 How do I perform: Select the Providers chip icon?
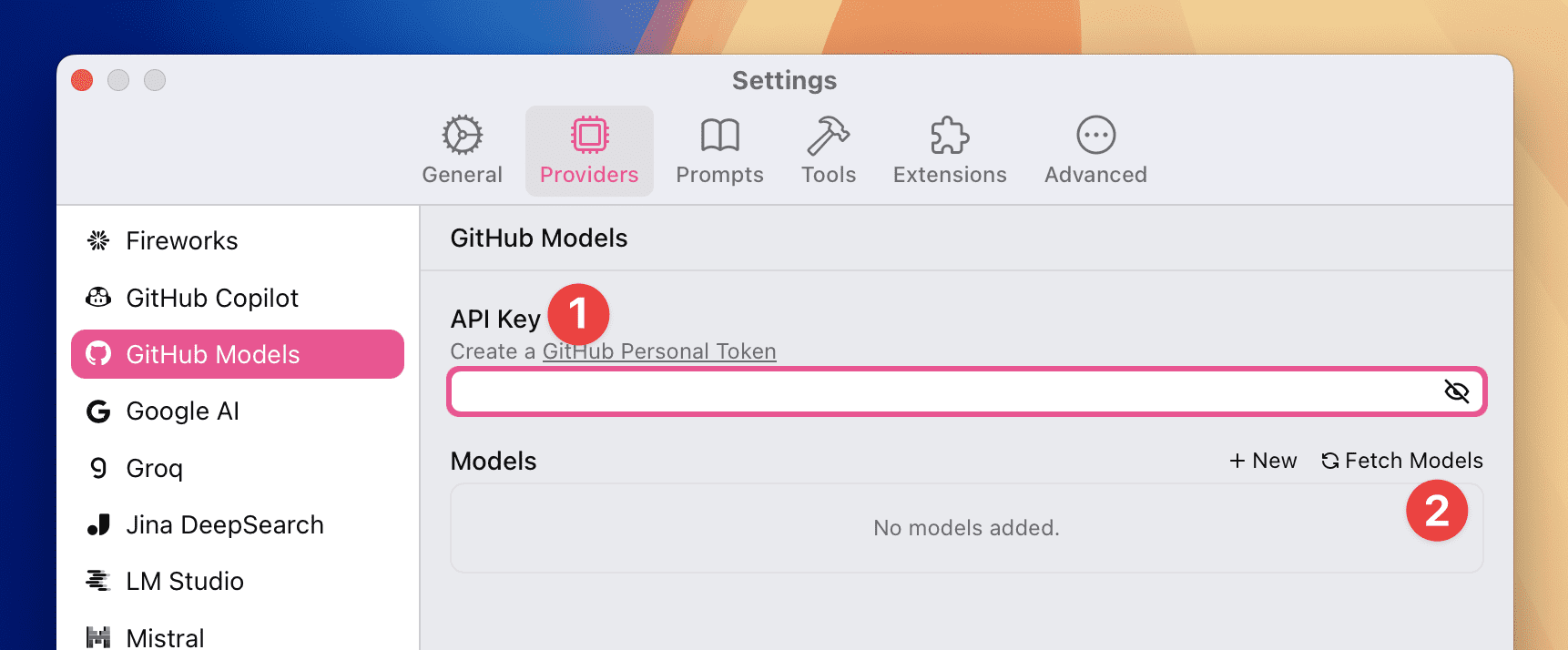click(x=589, y=136)
